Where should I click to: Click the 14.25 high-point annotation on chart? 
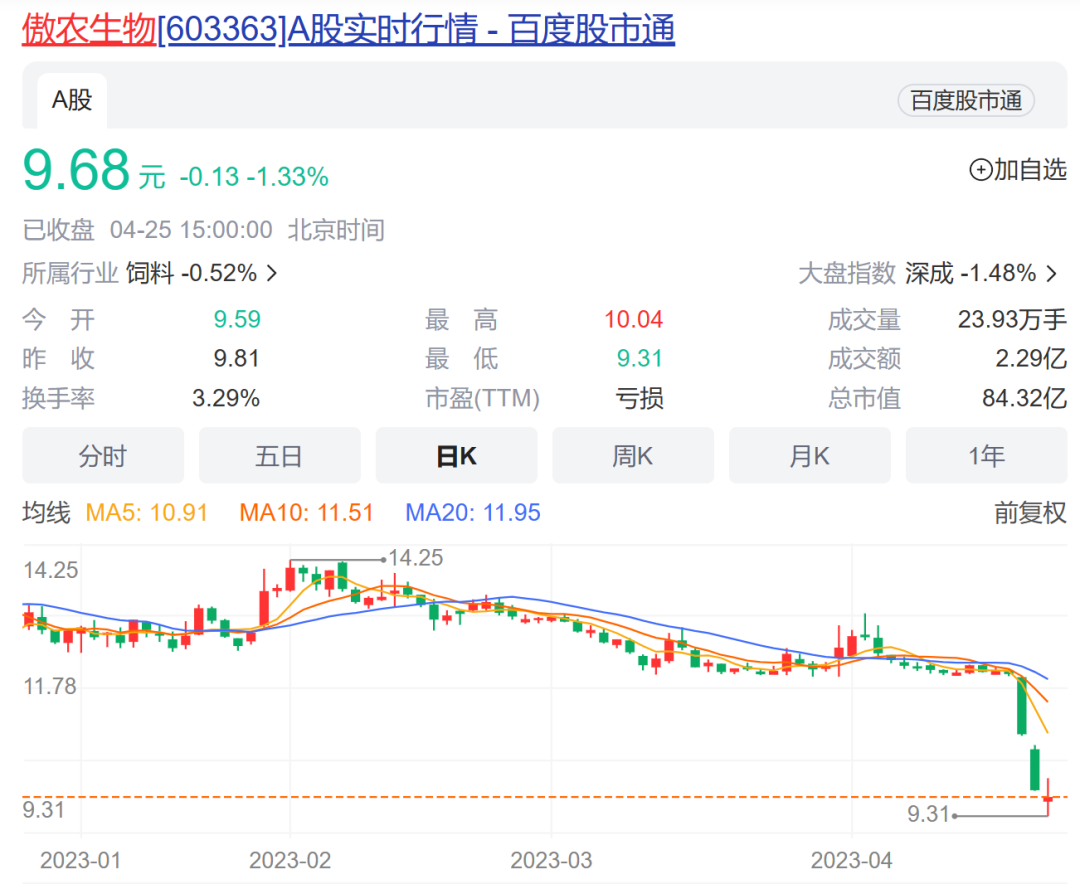click(x=416, y=558)
